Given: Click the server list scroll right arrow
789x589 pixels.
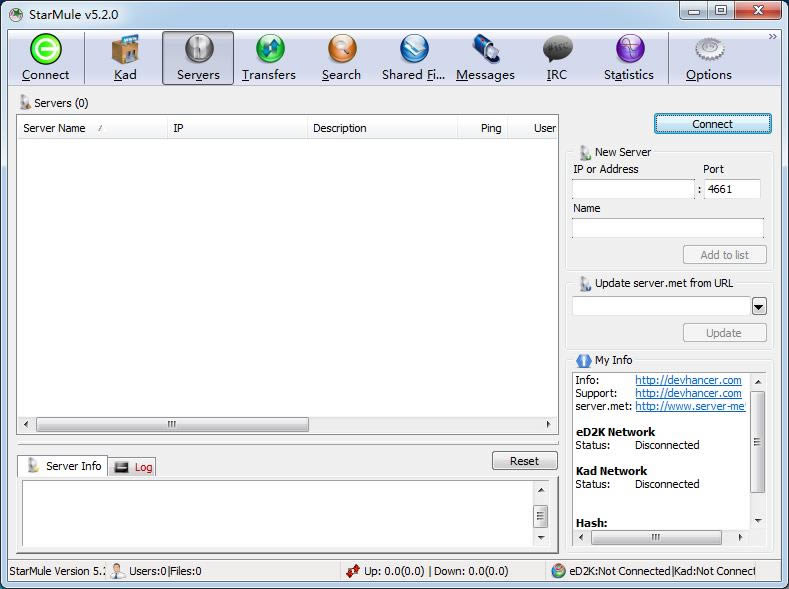Looking at the screenshot, I should click(x=548, y=424).
